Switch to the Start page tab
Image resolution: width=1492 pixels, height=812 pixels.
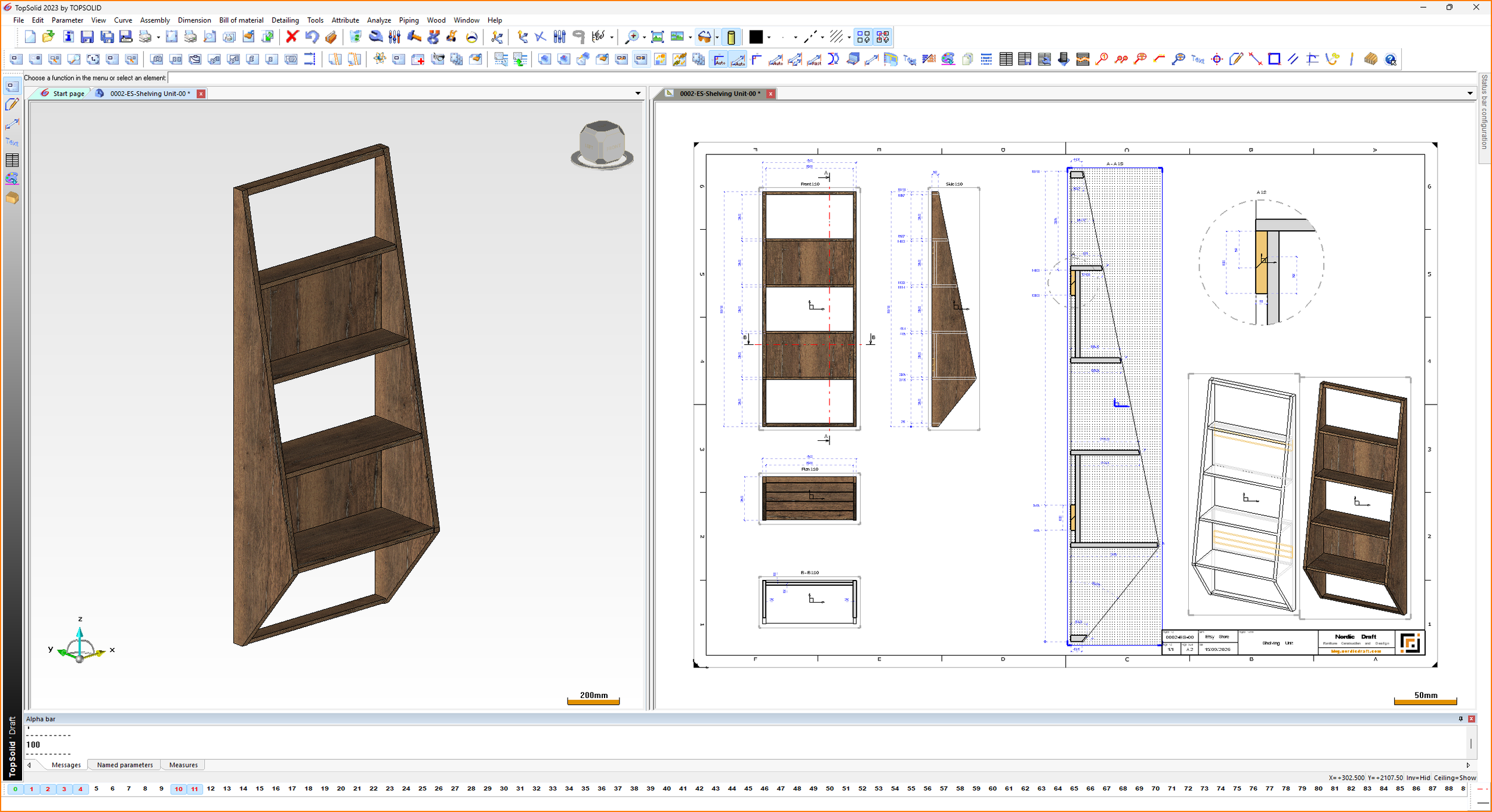[x=63, y=94]
